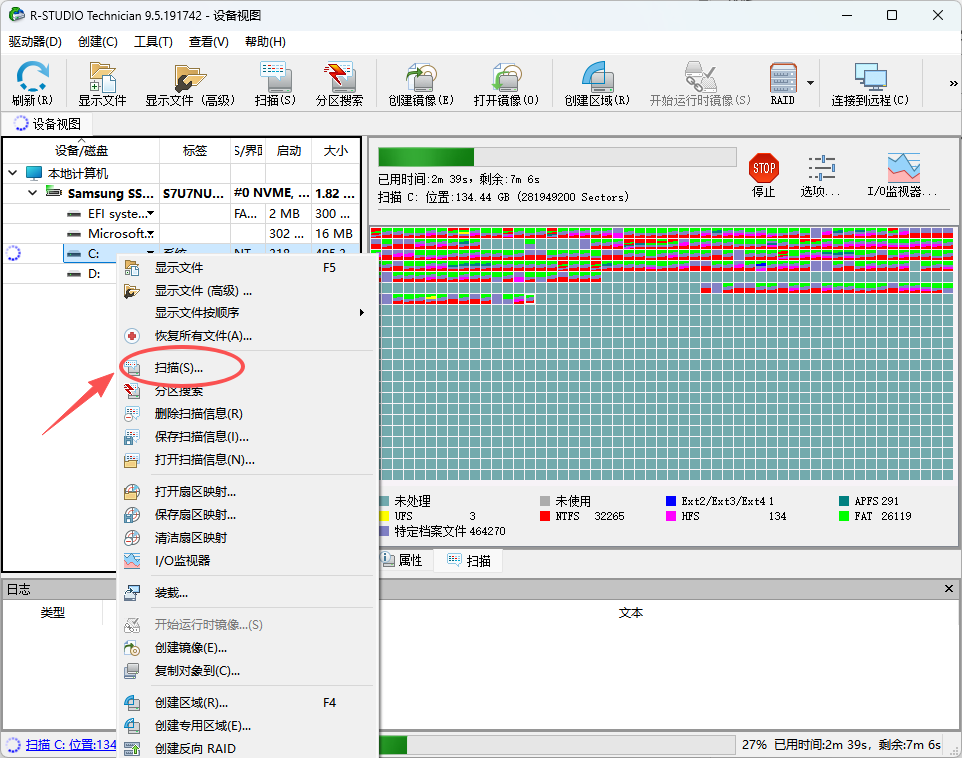Click the 刷新 (Refresh) toolbar icon
962x758 pixels.
pos(31,82)
